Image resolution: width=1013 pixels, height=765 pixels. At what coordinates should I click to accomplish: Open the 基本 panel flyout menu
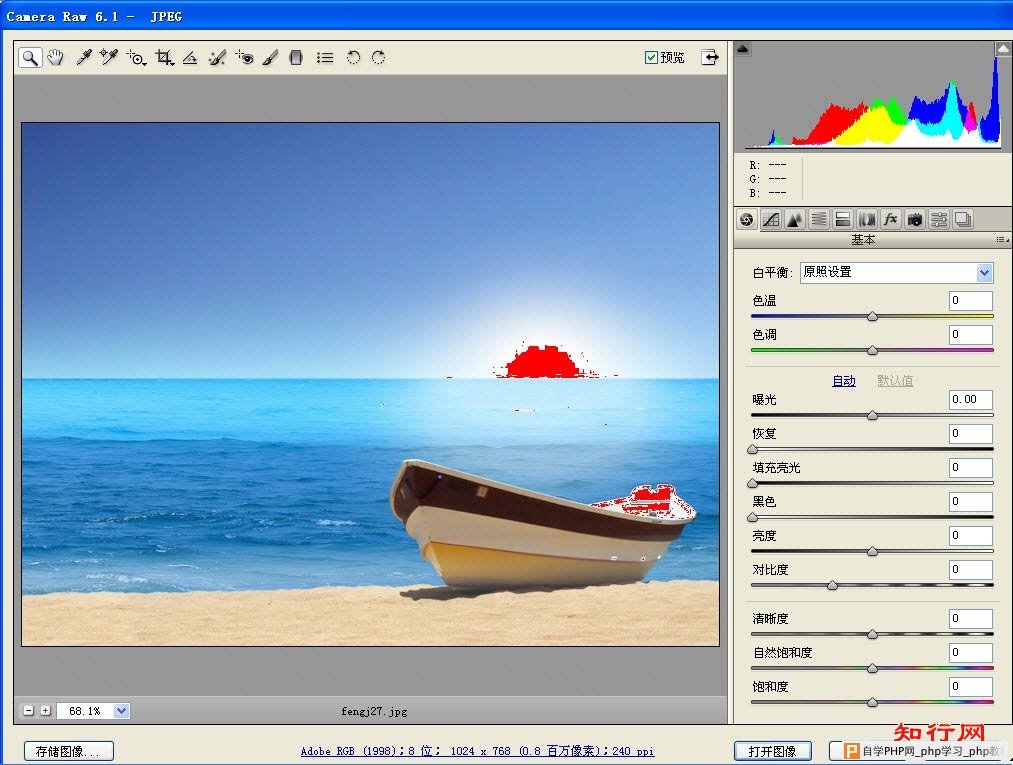point(1002,240)
